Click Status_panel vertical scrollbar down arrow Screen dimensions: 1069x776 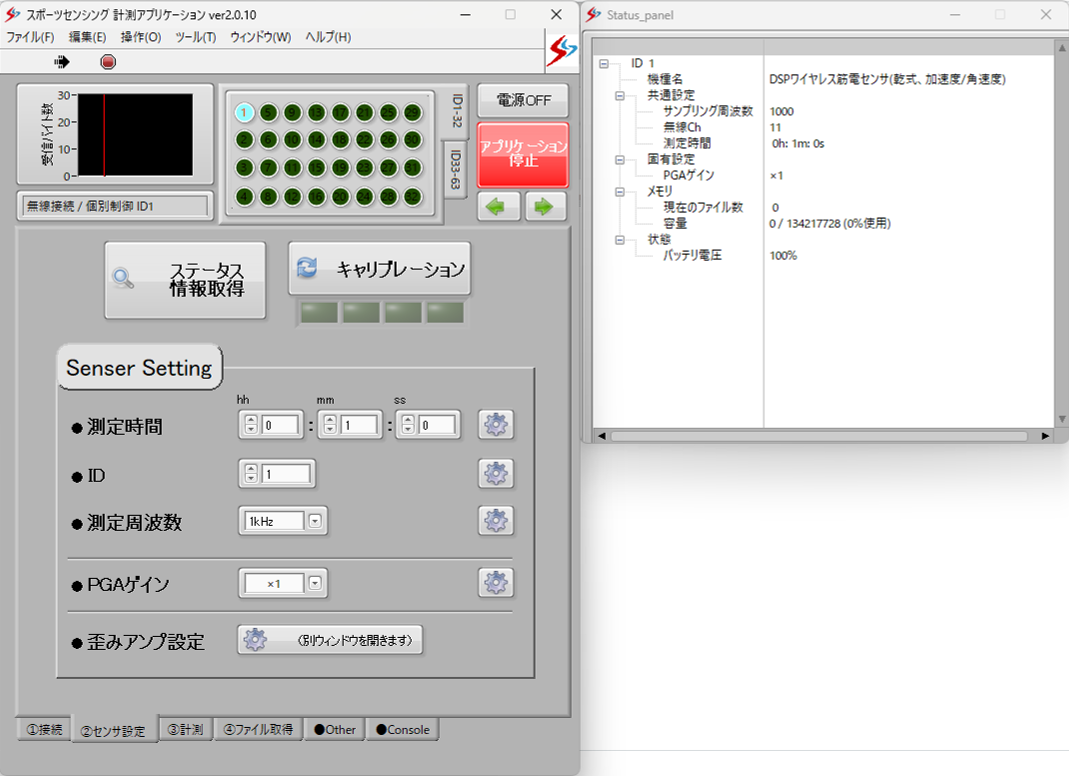pos(1062,419)
